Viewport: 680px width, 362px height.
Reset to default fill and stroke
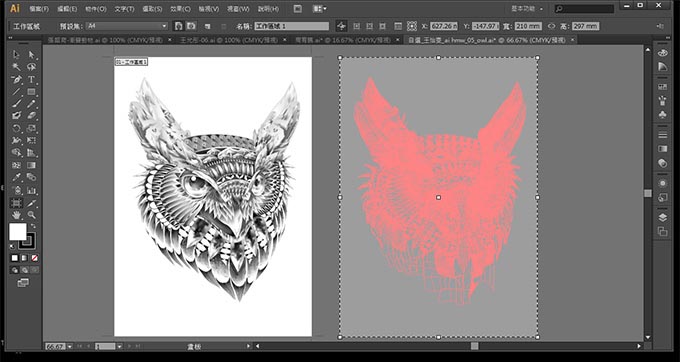pos(12,247)
